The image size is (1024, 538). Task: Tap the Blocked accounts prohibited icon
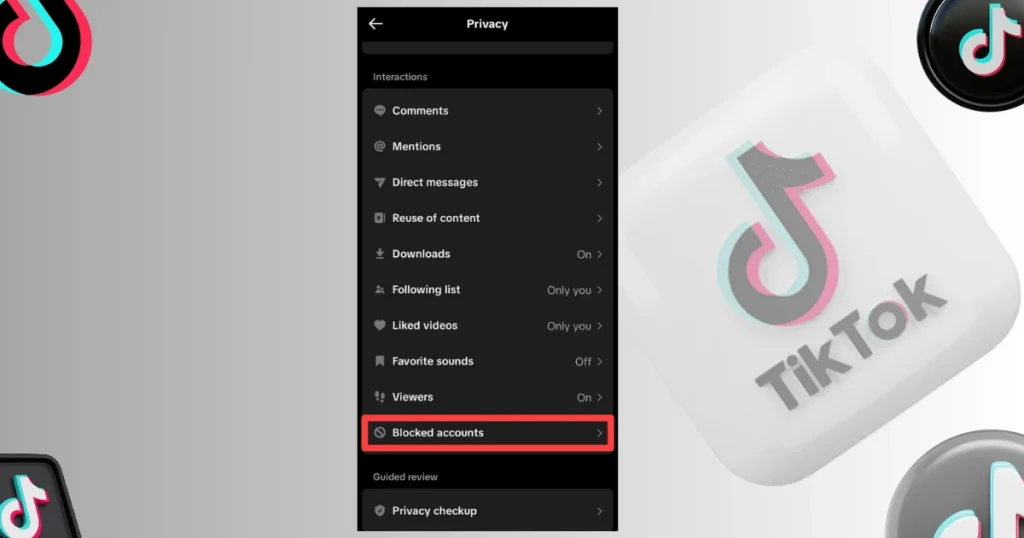tap(379, 432)
